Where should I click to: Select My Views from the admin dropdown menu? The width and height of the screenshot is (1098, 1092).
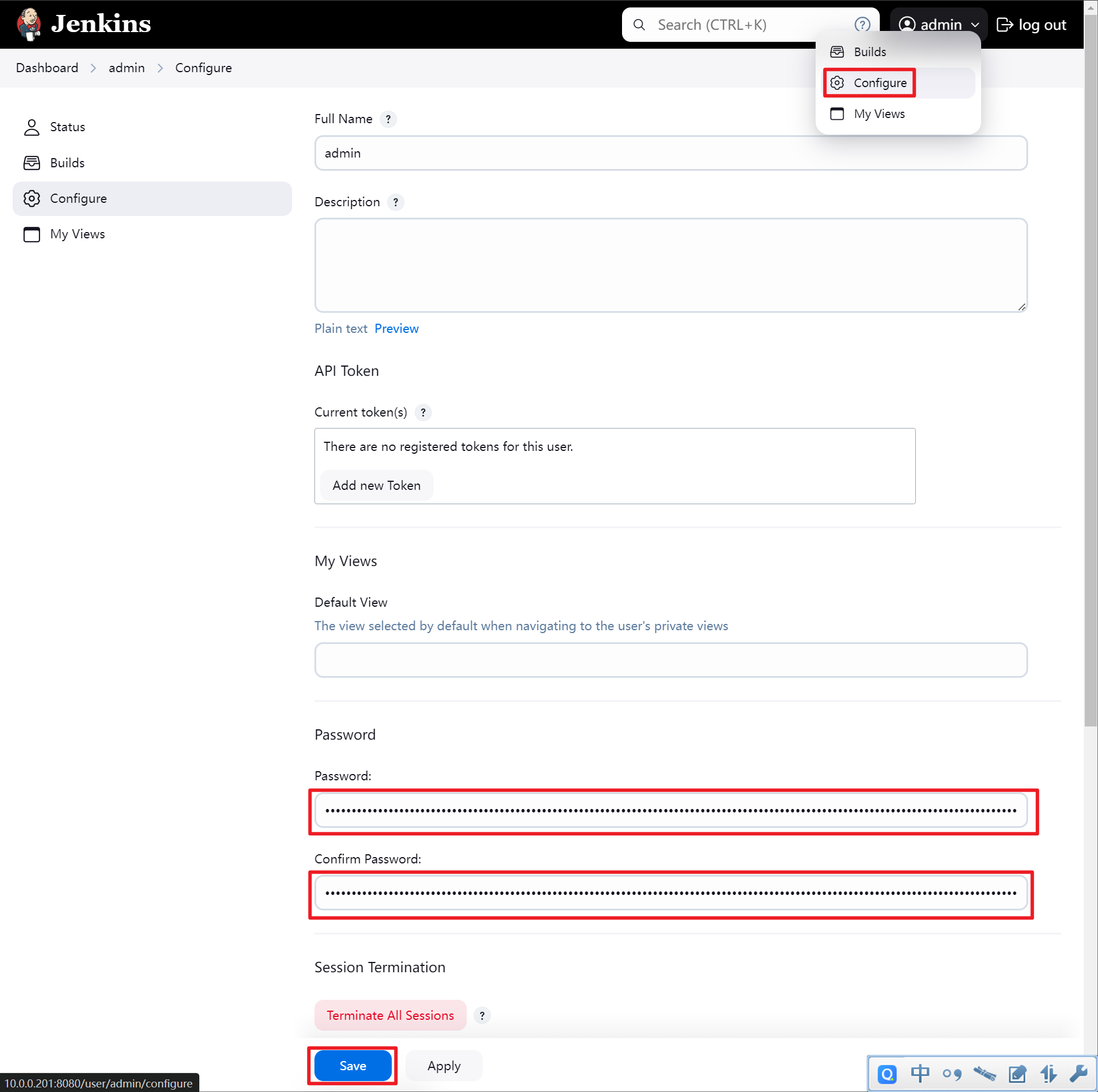pyautogui.click(x=898, y=113)
